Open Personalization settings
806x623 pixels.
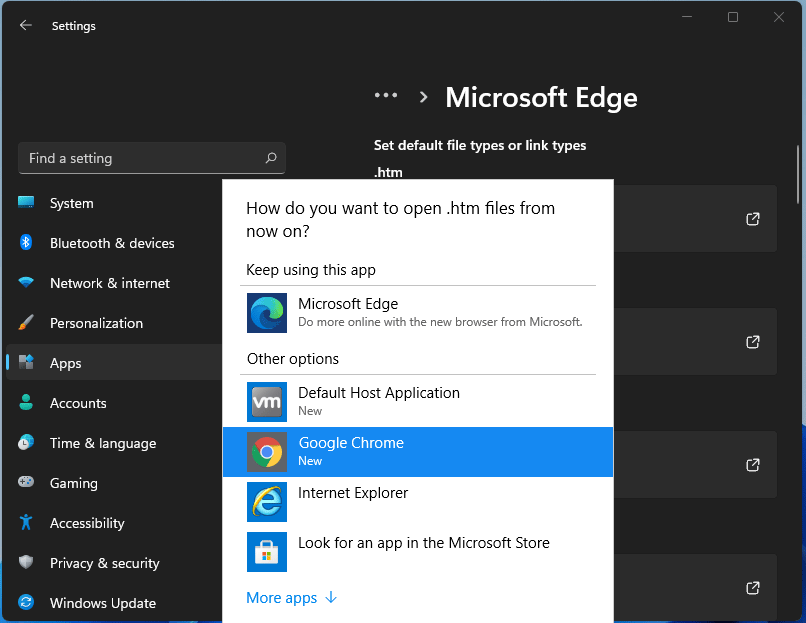click(114, 323)
